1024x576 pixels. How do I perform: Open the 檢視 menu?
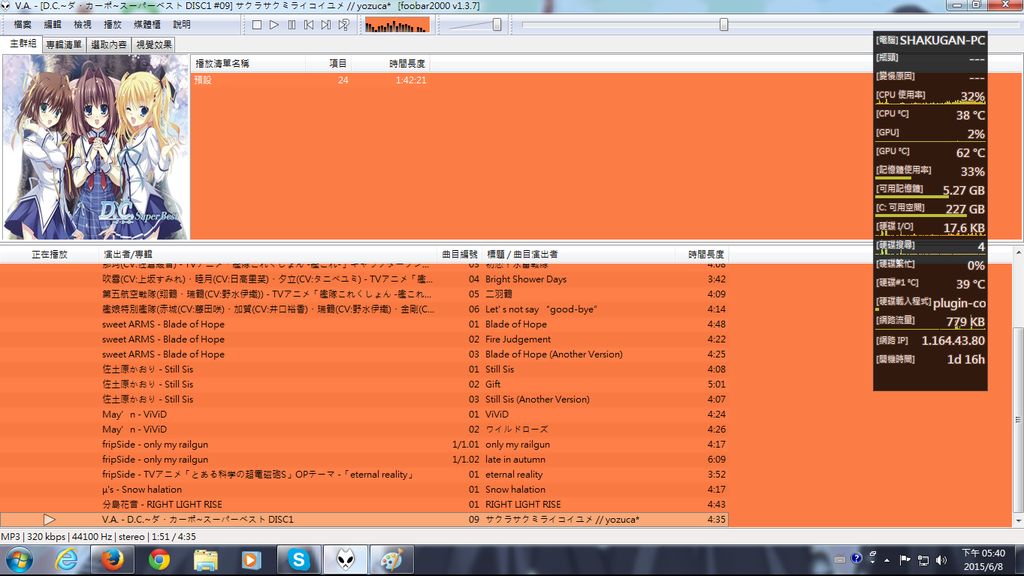tap(82, 25)
